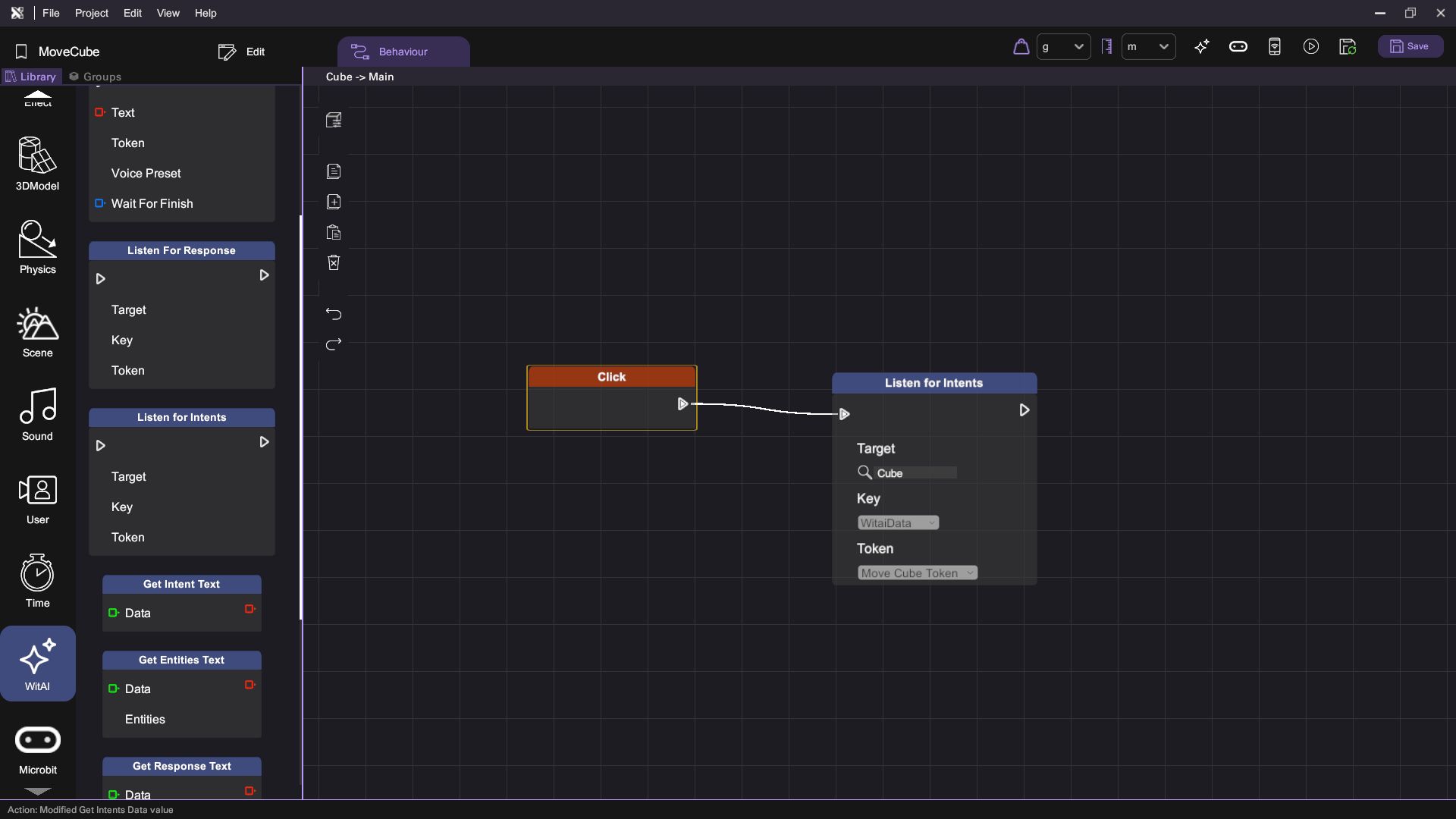Image resolution: width=1456 pixels, height=819 pixels.
Task: Click the Microbit controller icon in top toolbar
Action: coord(1238,47)
